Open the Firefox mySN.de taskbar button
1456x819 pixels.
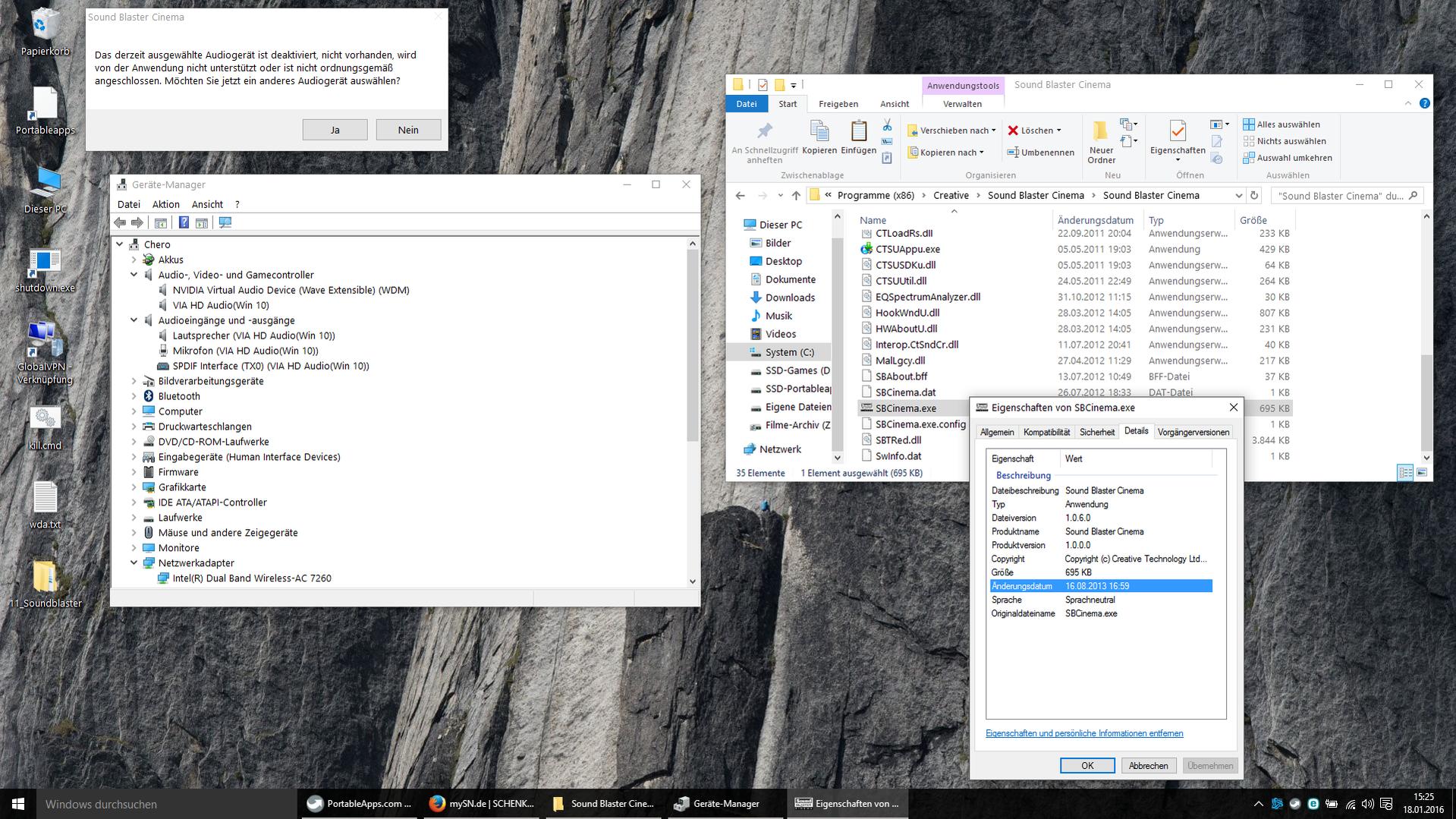click(482, 804)
